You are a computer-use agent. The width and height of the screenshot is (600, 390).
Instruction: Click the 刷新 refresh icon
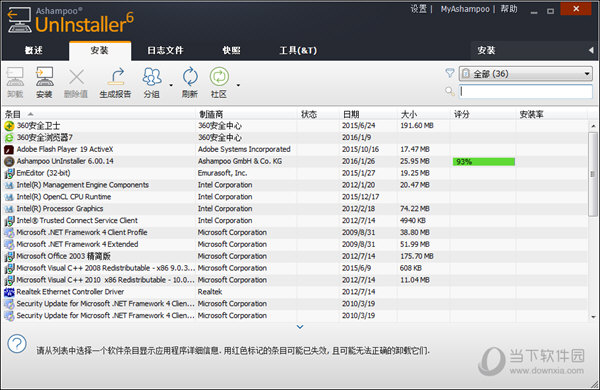190,77
